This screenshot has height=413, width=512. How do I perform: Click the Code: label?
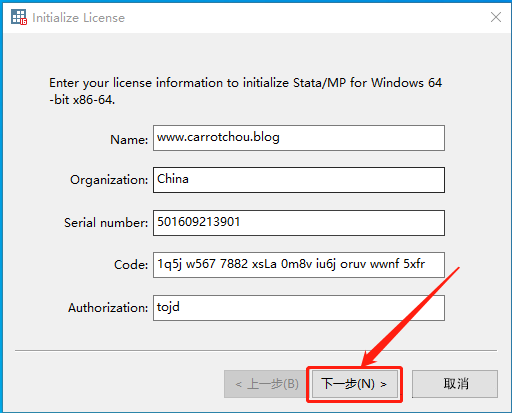tap(131, 265)
